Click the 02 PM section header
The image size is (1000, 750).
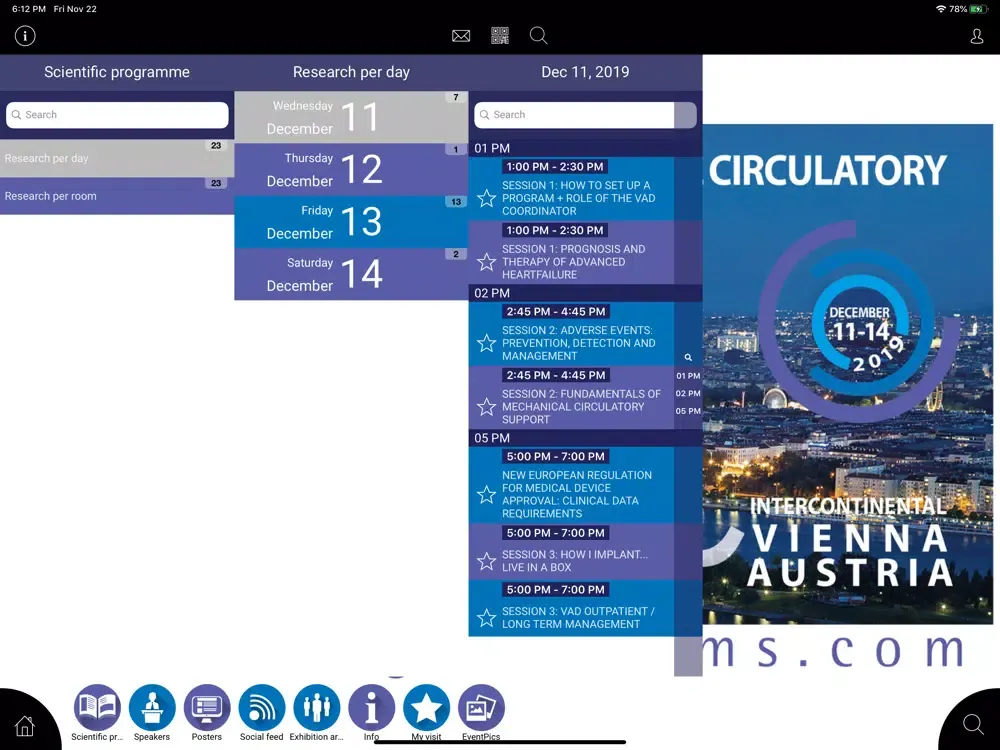[x=585, y=293]
